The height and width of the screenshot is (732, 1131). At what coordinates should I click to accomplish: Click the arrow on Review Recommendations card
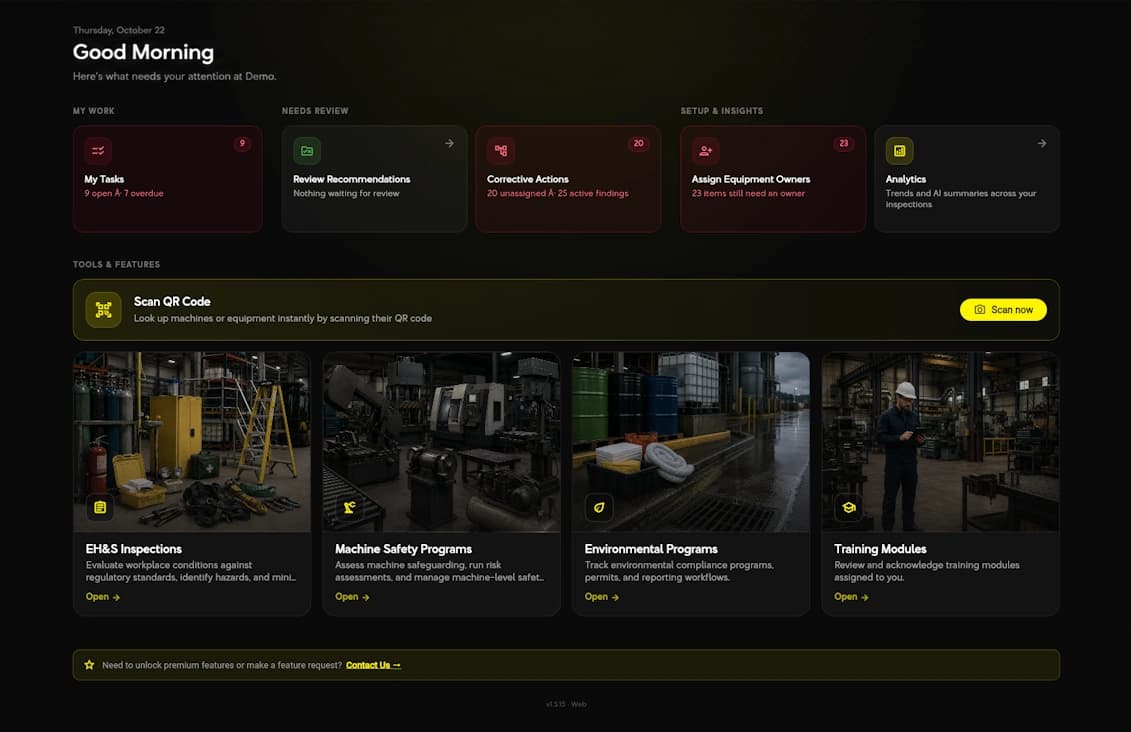point(449,144)
